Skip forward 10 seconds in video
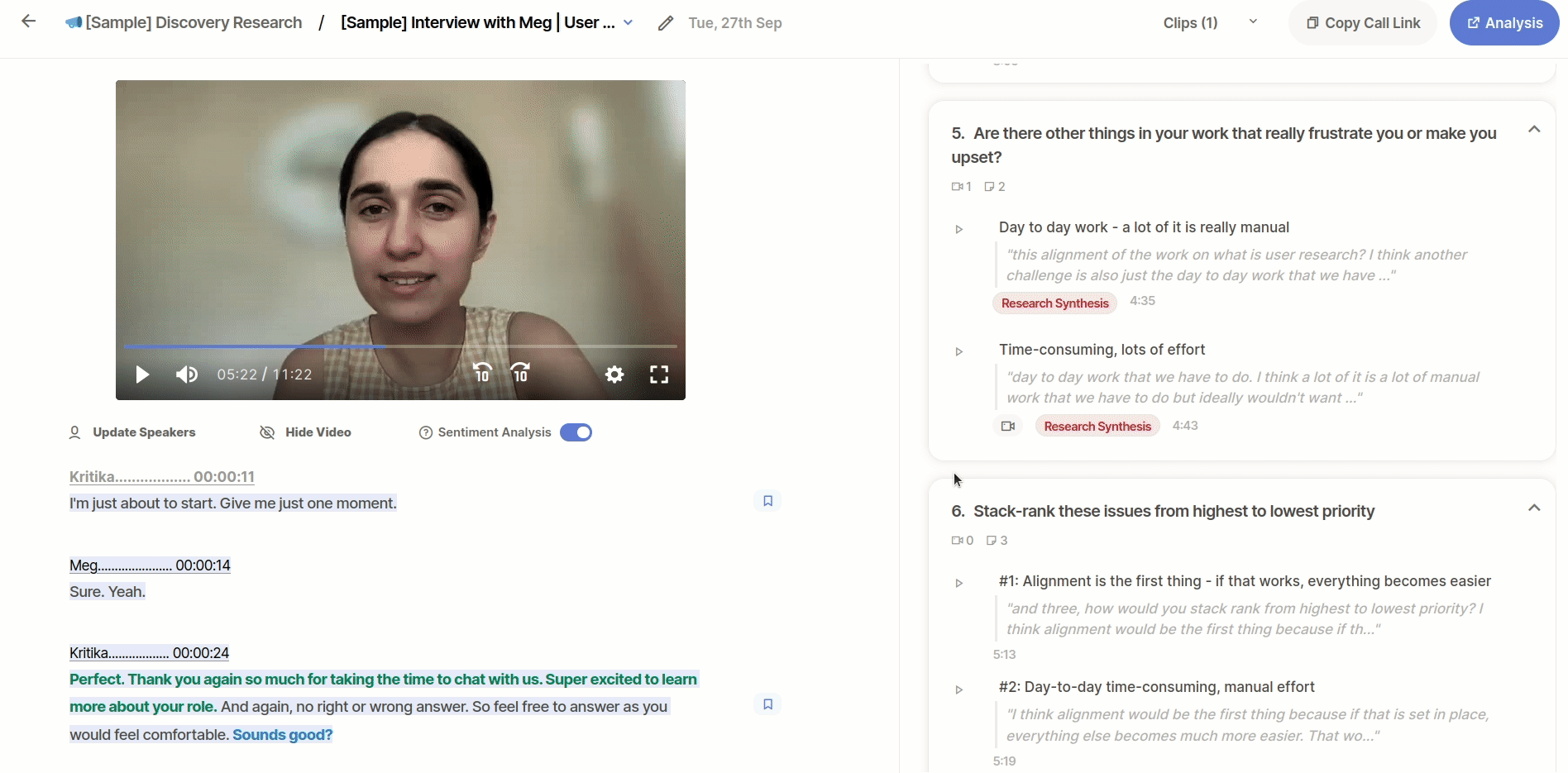The image size is (1568, 773). [520, 373]
